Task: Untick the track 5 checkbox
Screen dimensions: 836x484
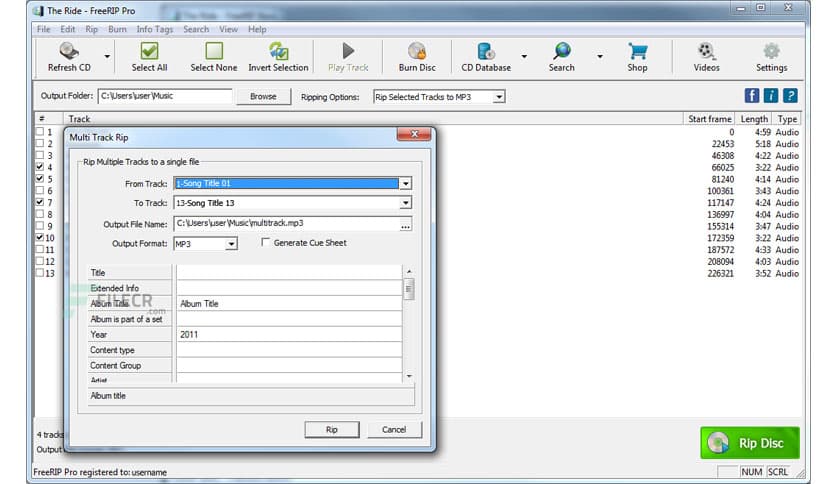Action: pyautogui.click(x=40, y=178)
